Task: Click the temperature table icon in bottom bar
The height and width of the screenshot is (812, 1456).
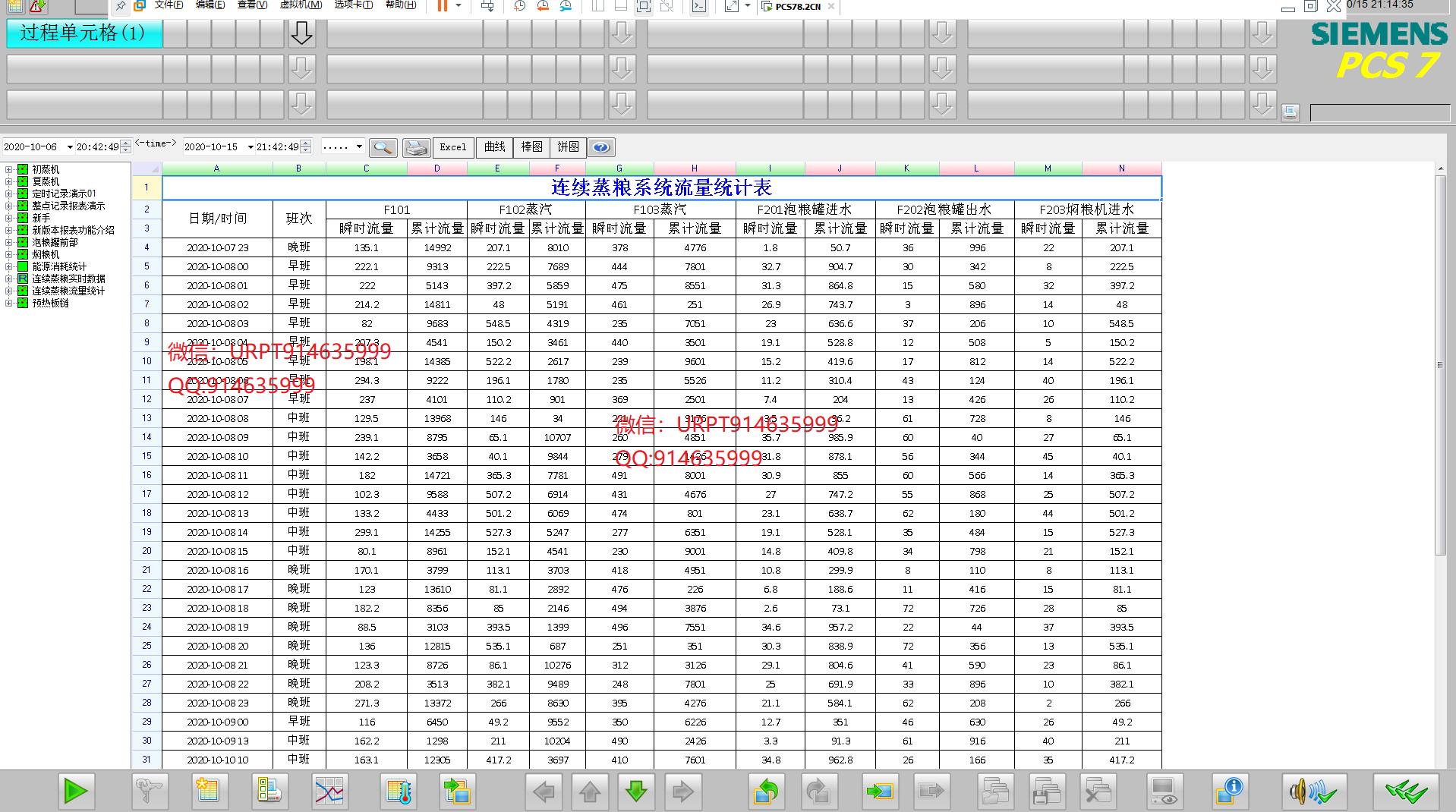Action: (x=398, y=792)
